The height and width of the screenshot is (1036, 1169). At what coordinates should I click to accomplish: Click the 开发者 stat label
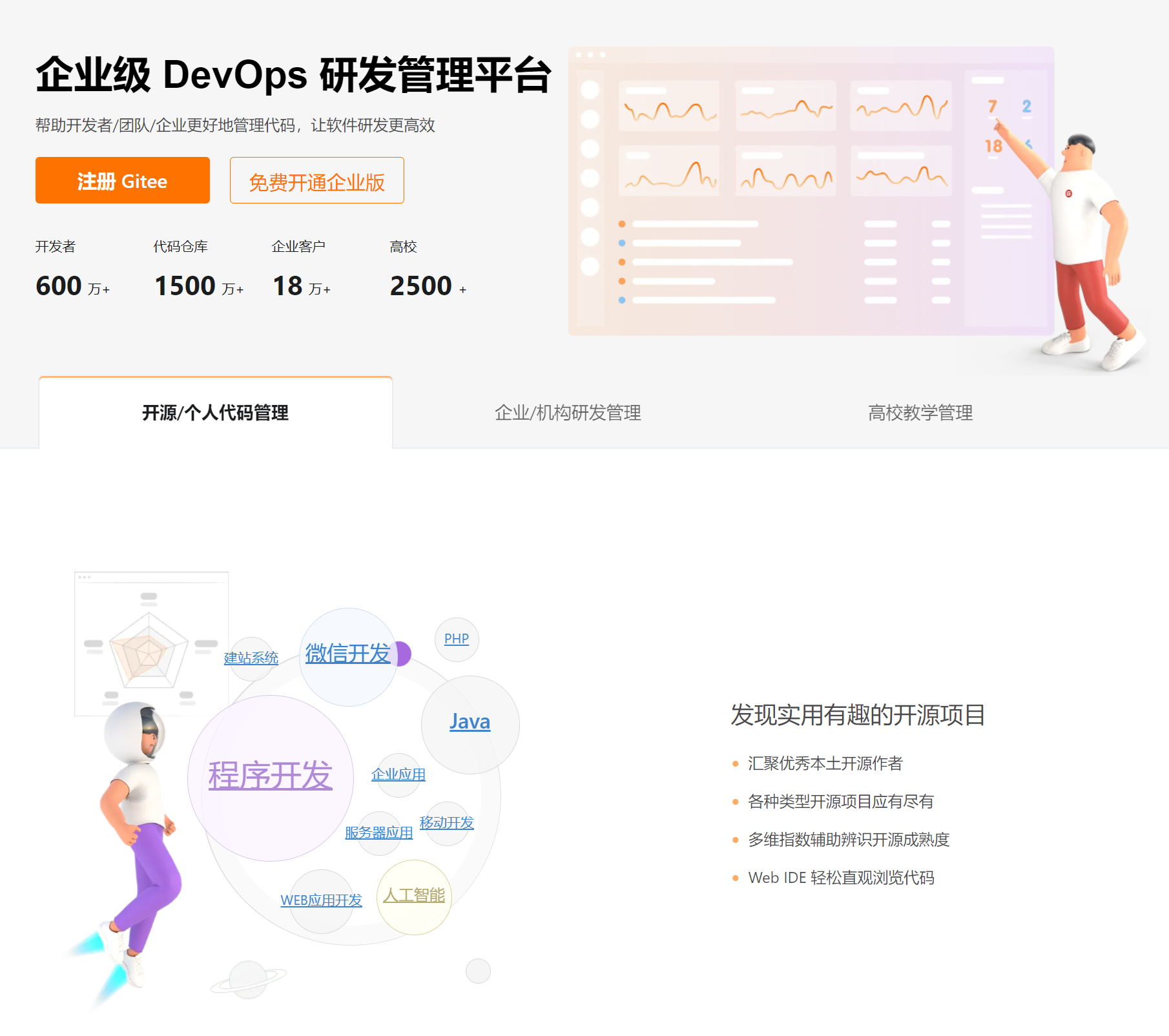coord(56,246)
